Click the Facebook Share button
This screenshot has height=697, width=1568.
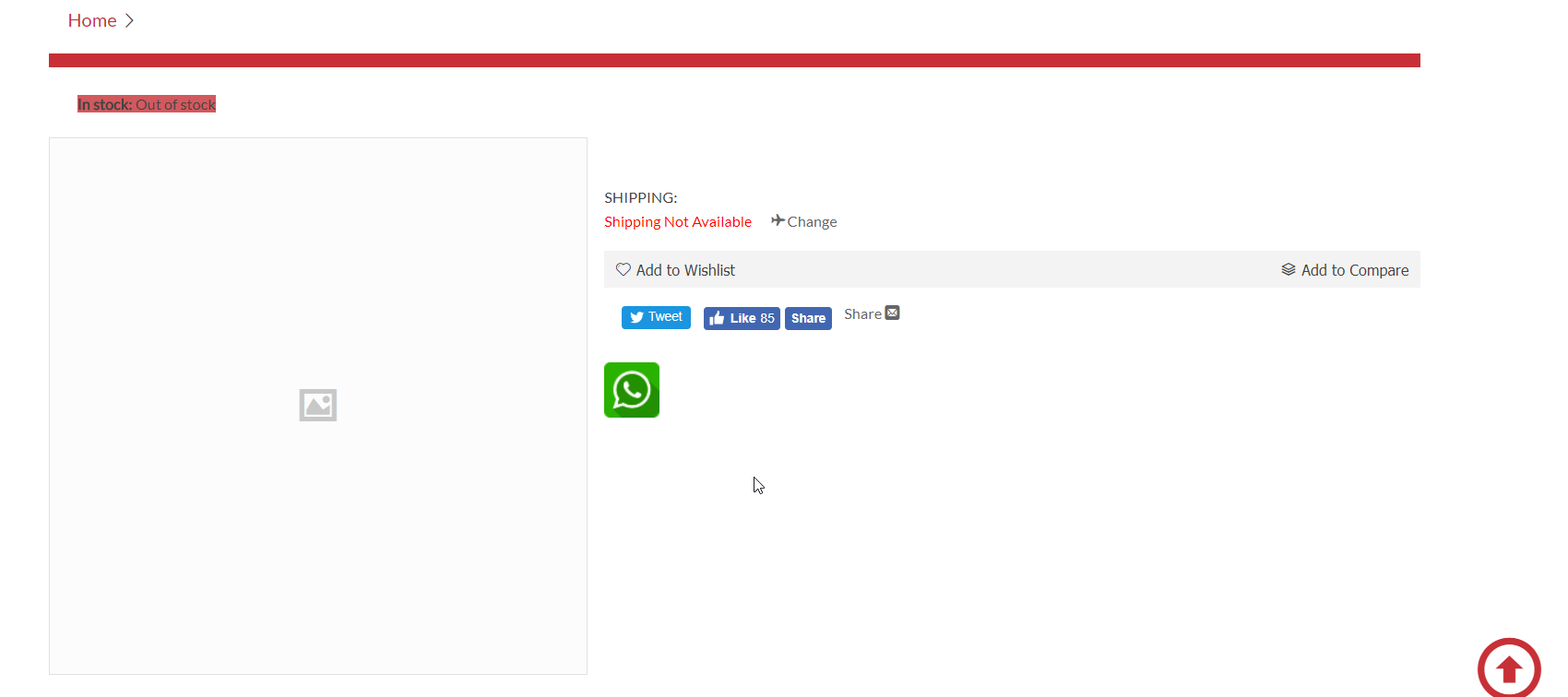pos(808,318)
